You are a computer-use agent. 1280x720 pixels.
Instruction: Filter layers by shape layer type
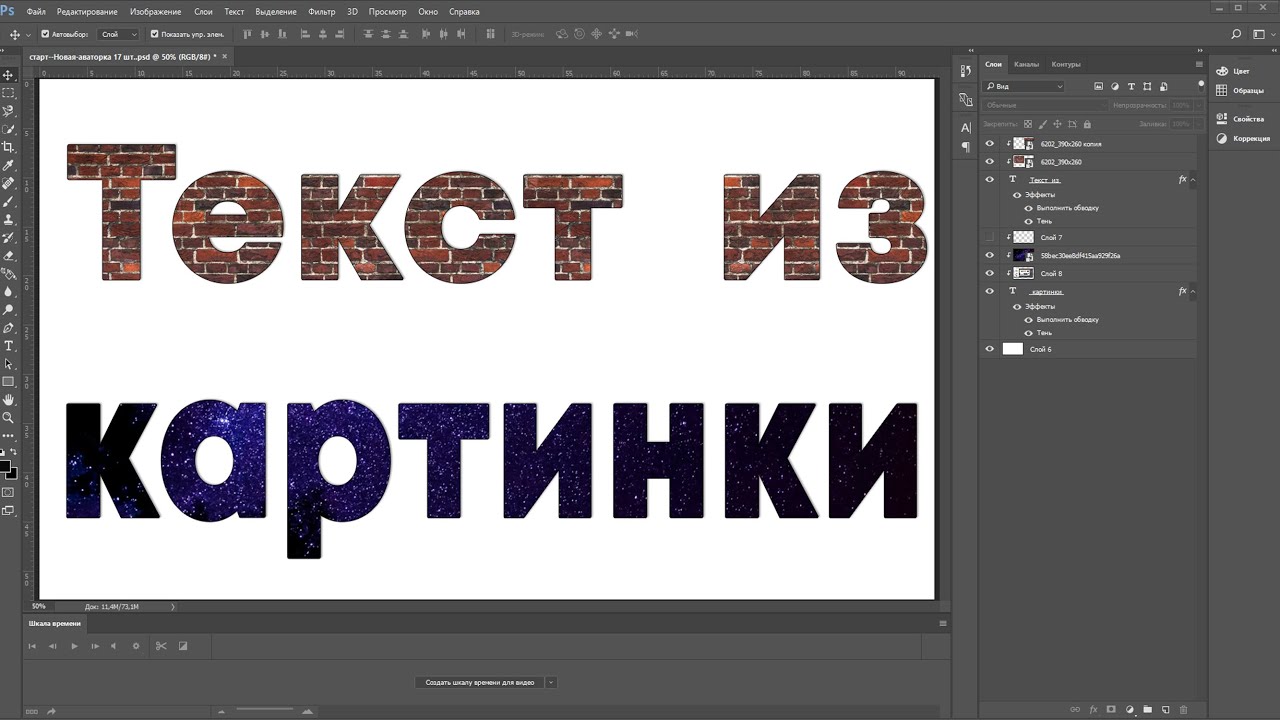(x=1147, y=87)
